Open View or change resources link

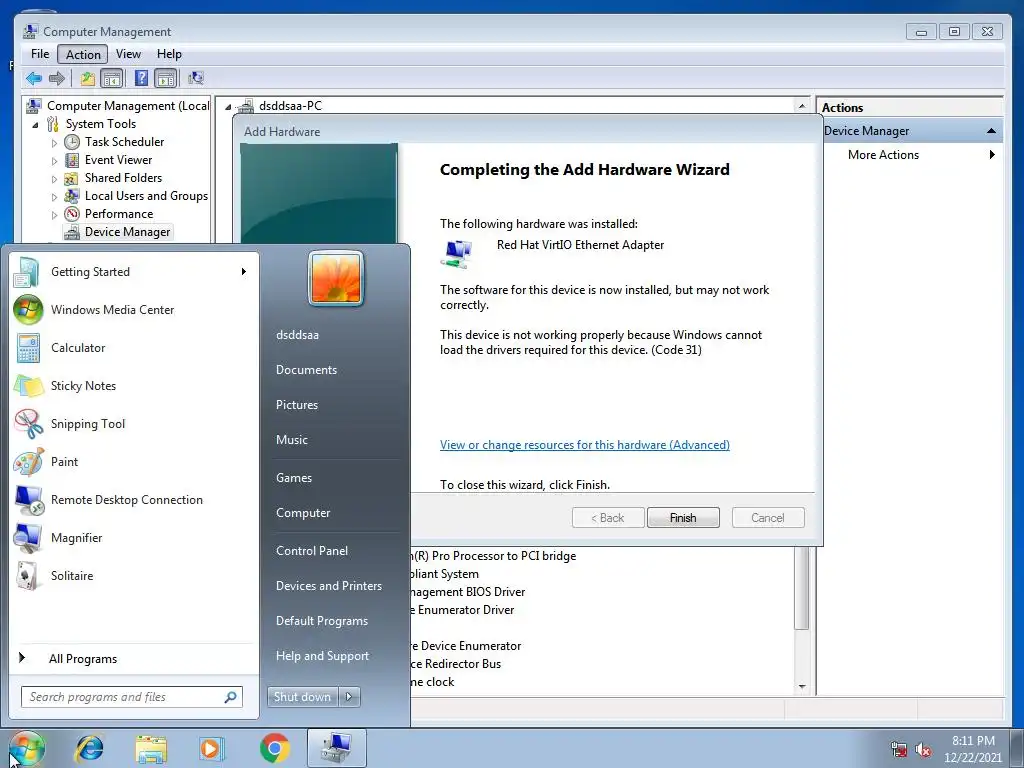(584, 445)
